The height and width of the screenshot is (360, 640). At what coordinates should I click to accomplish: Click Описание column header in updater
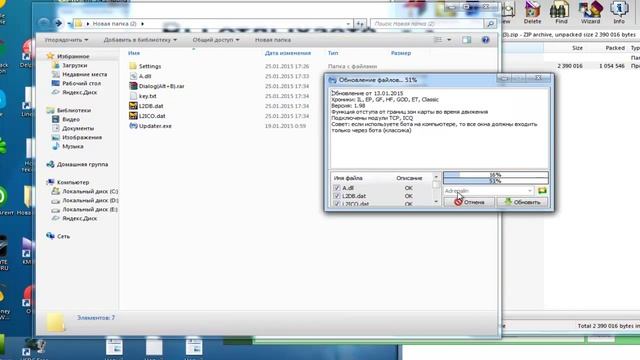(409, 178)
